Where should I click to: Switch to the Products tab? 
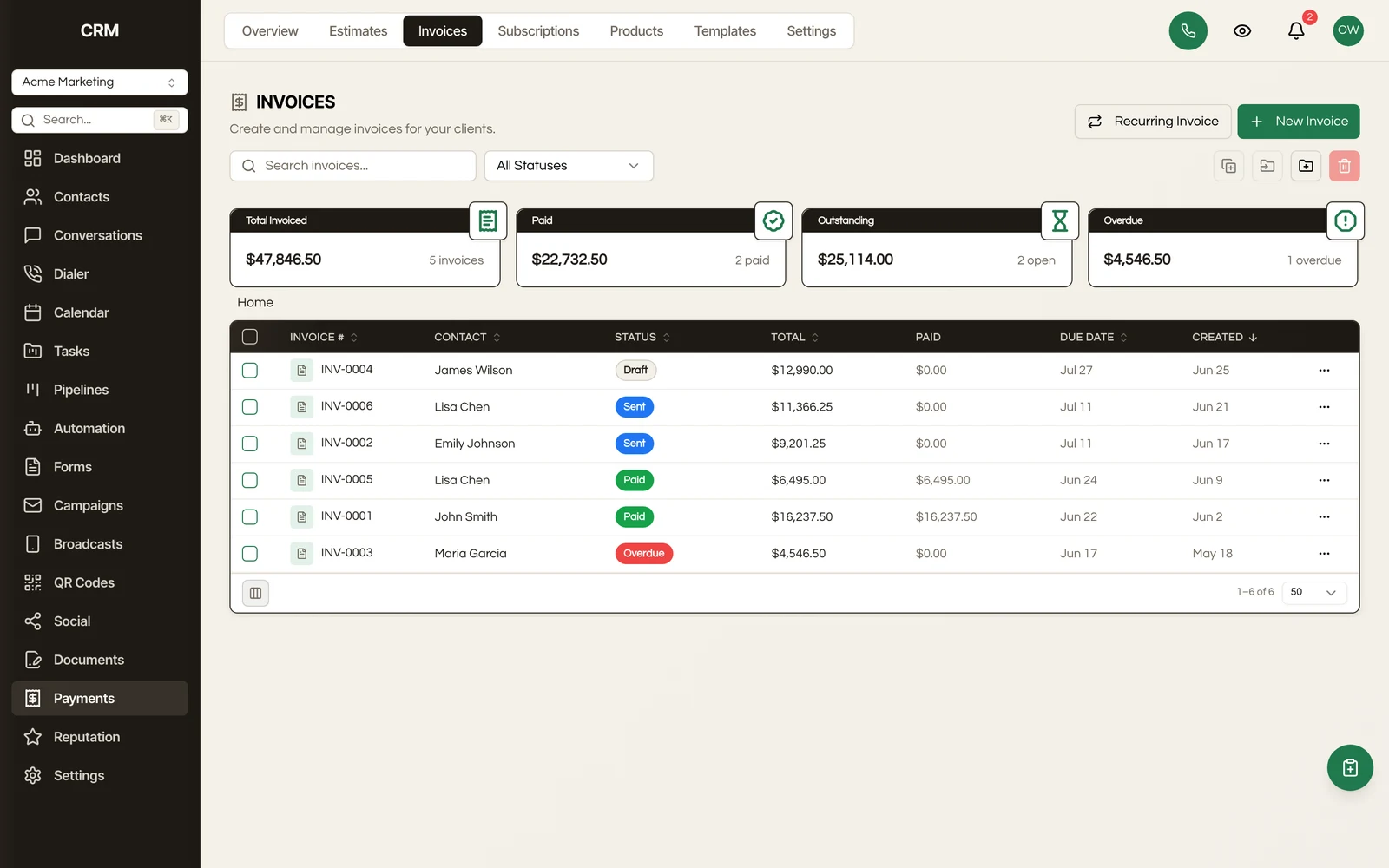click(x=636, y=31)
